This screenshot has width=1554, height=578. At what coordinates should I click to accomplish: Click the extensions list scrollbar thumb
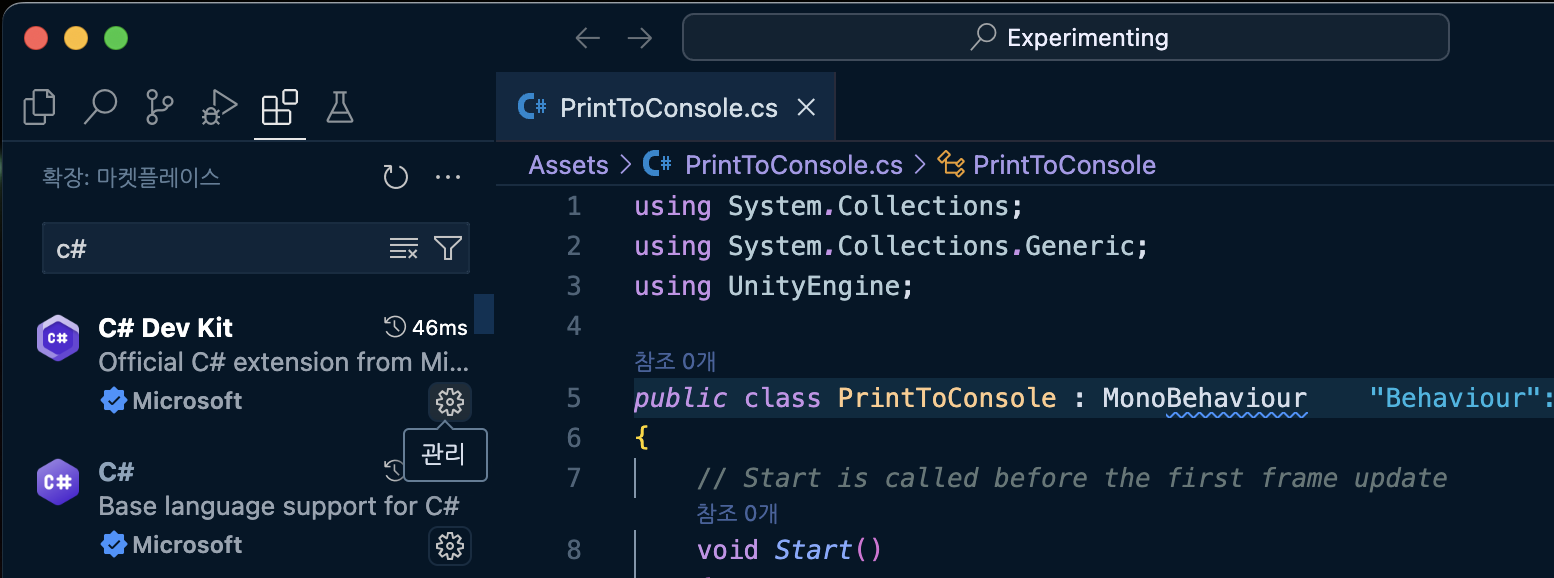pos(484,314)
